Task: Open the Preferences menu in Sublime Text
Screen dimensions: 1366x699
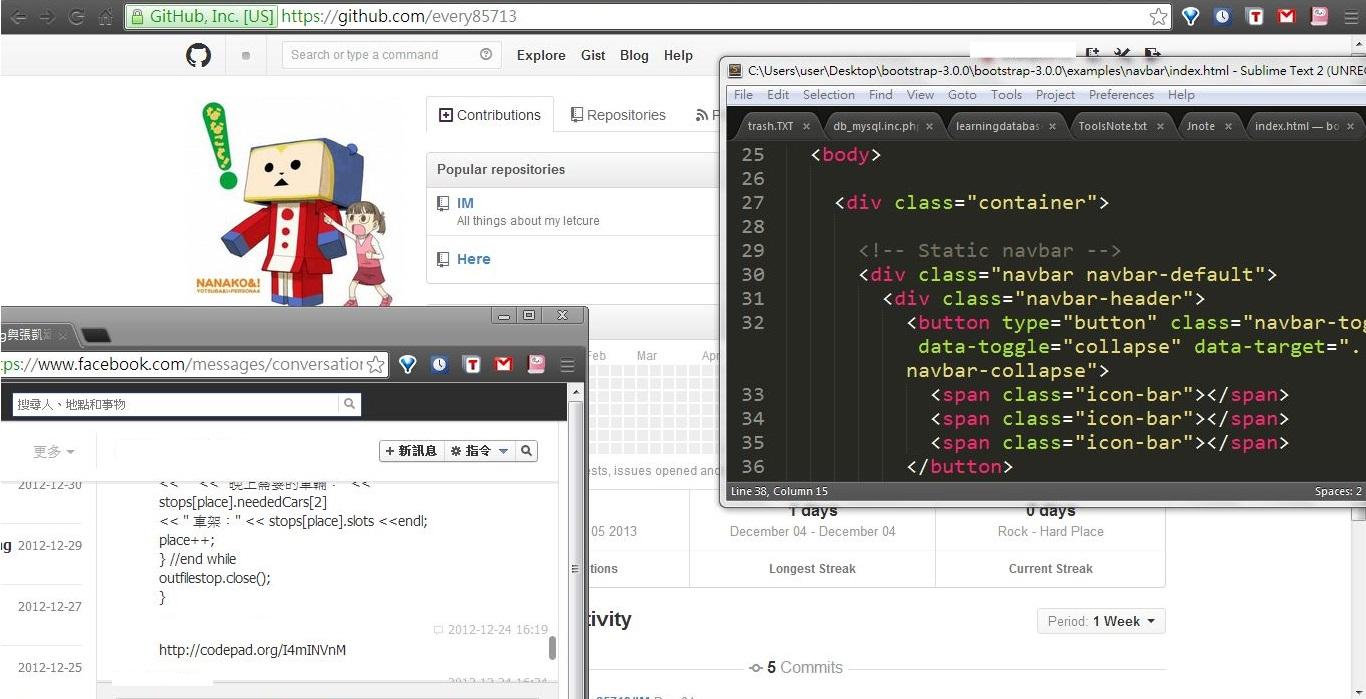Action: pyautogui.click(x=1121, y=95)
